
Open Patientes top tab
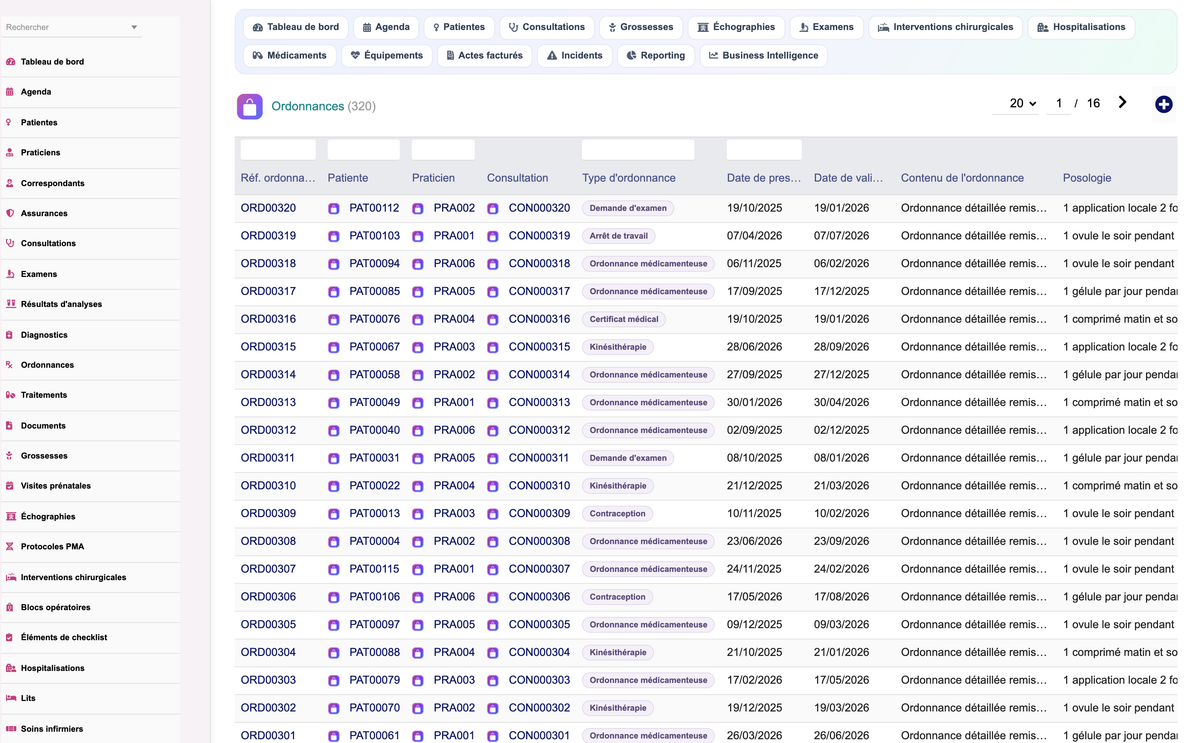[459, 27]
